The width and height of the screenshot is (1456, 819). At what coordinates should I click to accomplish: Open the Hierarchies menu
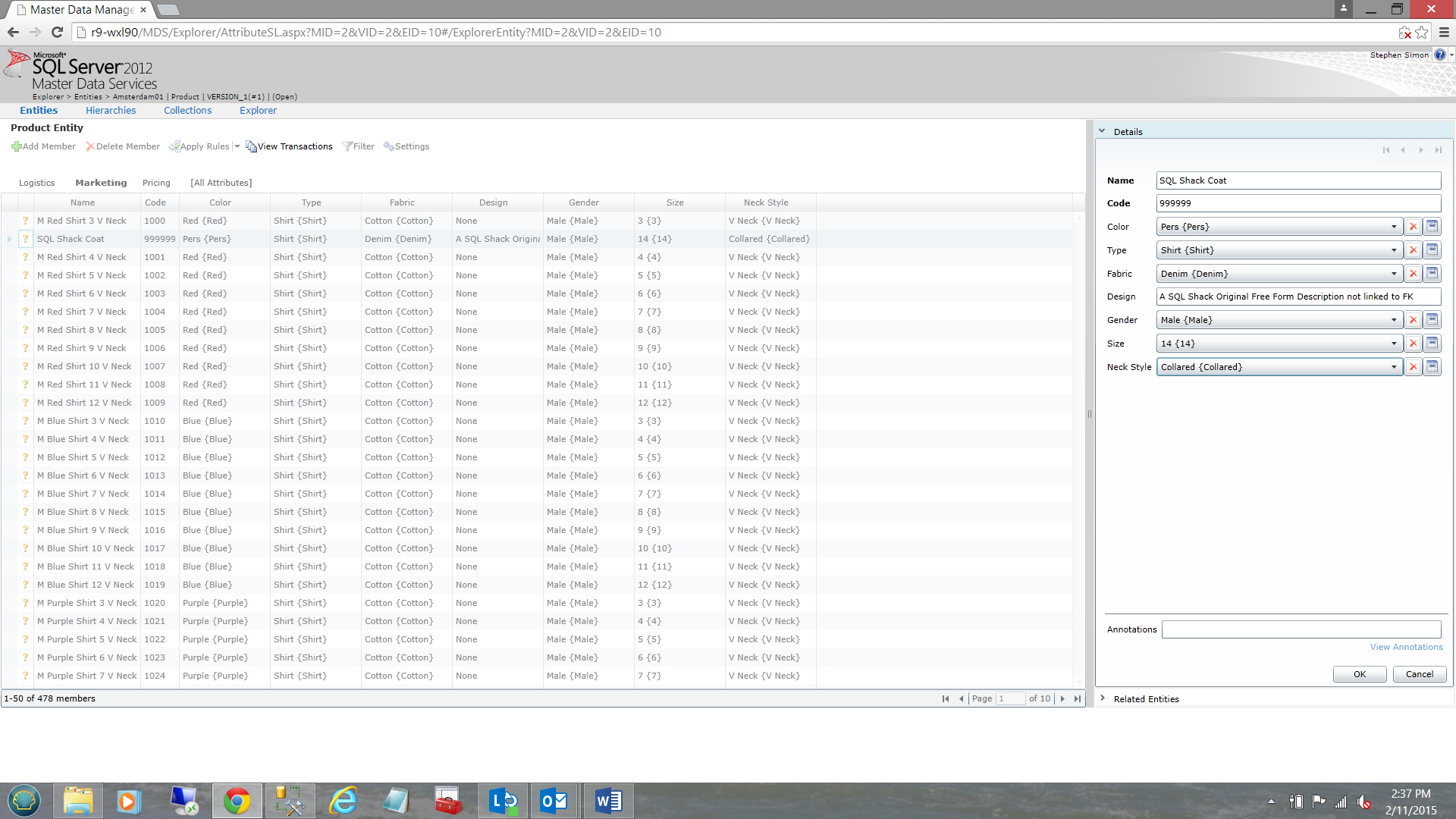(111, 110)
